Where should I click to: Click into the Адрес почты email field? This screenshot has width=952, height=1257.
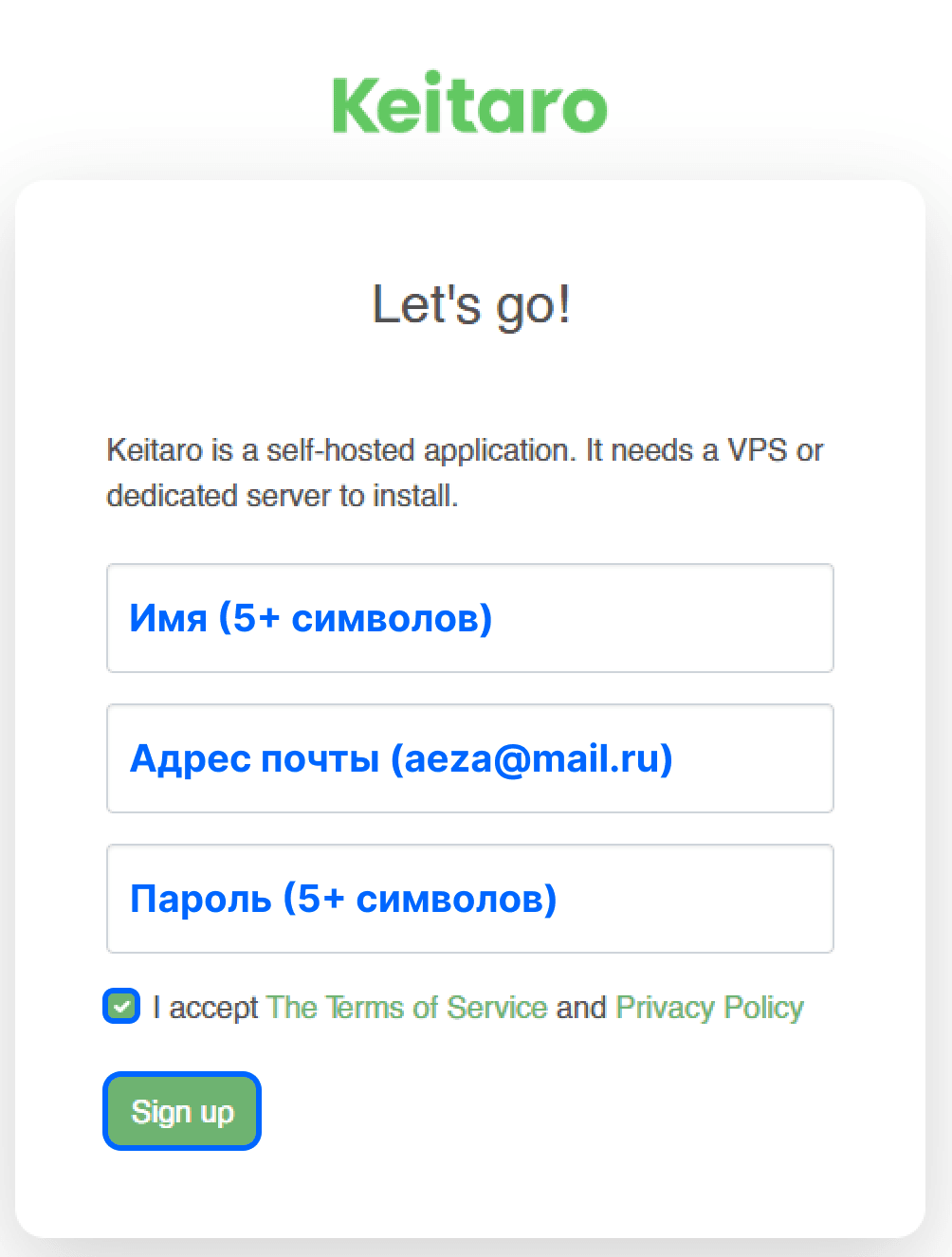(x=470, y=758)
